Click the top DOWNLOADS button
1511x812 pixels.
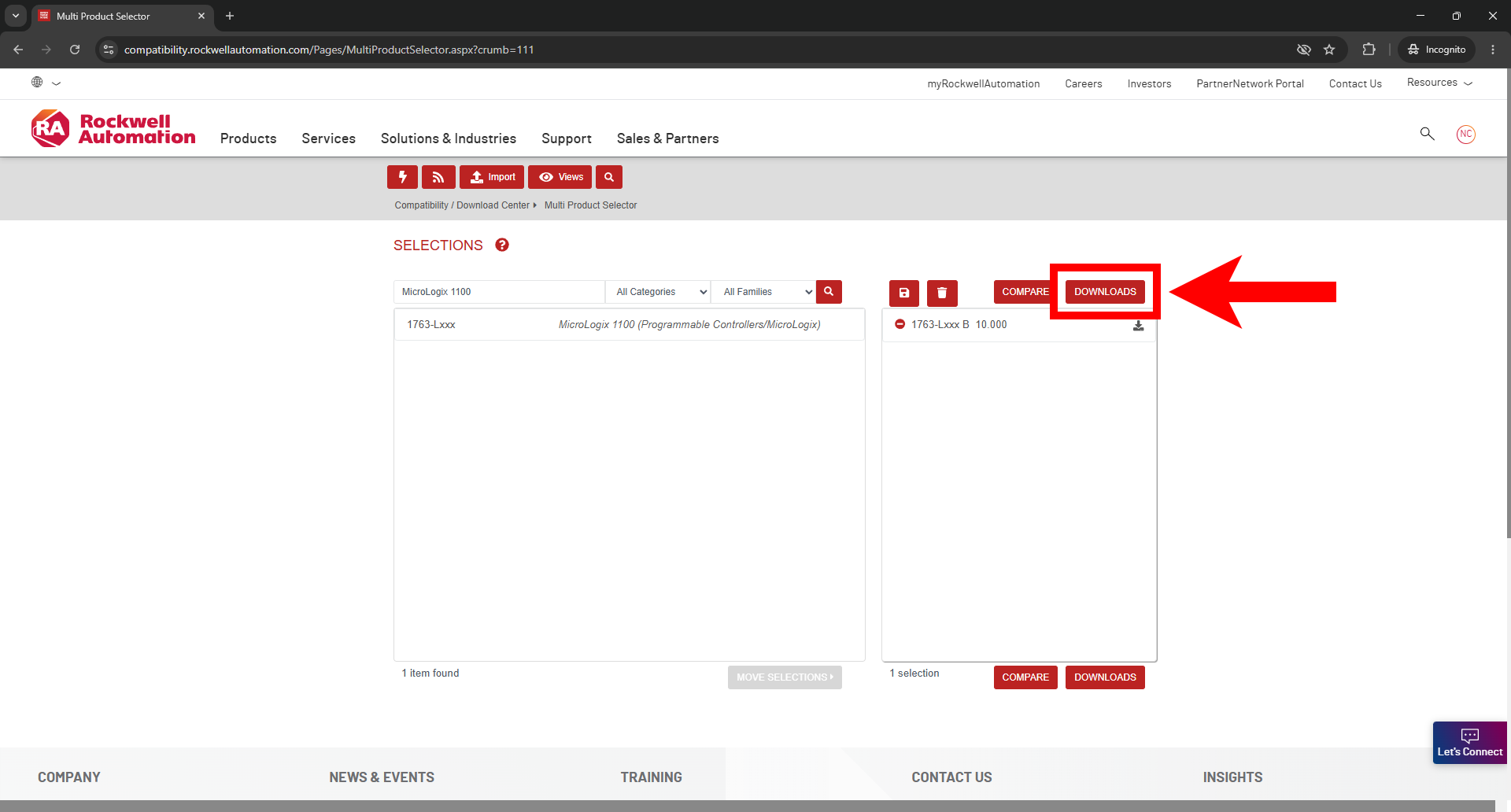[1105, 292]
